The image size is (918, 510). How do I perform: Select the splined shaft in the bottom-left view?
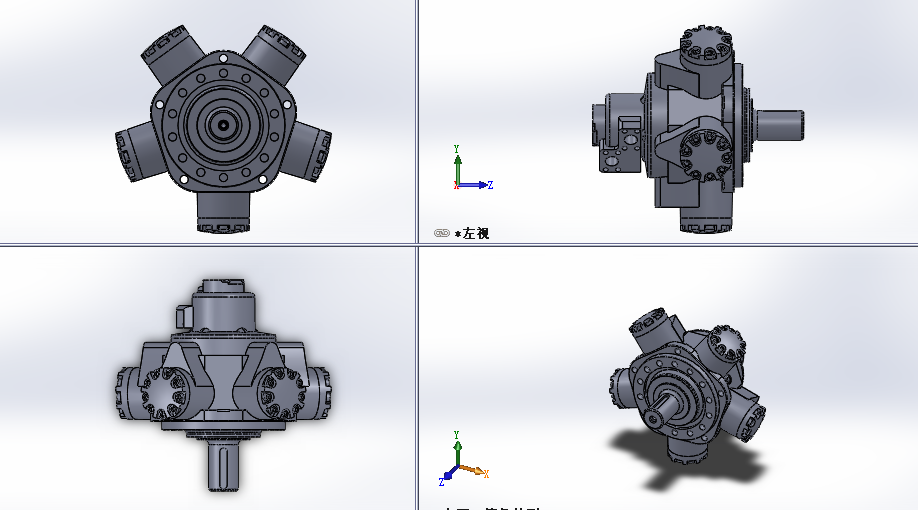coord(223,467)
